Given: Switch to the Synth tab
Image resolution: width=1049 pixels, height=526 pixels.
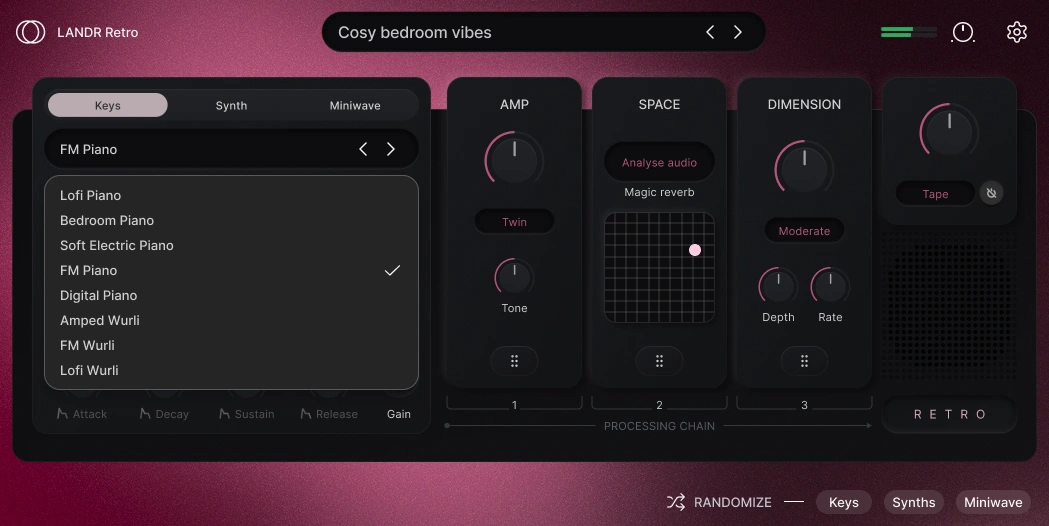Looking at the screenshot, I should [x=231, y=105].
